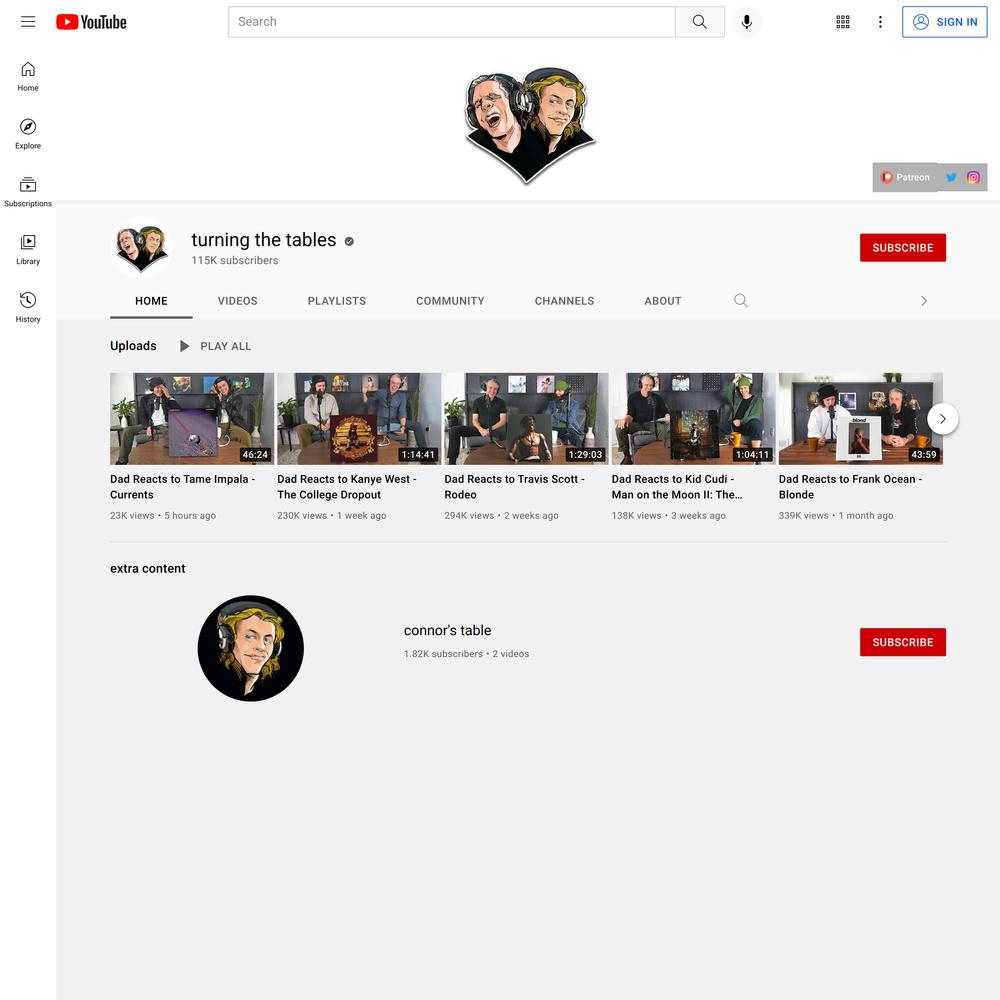Viewport: 1000px width, 1000px height.
Task: Click '23K views • 5 hours ago' text
Action: (163, 515)
